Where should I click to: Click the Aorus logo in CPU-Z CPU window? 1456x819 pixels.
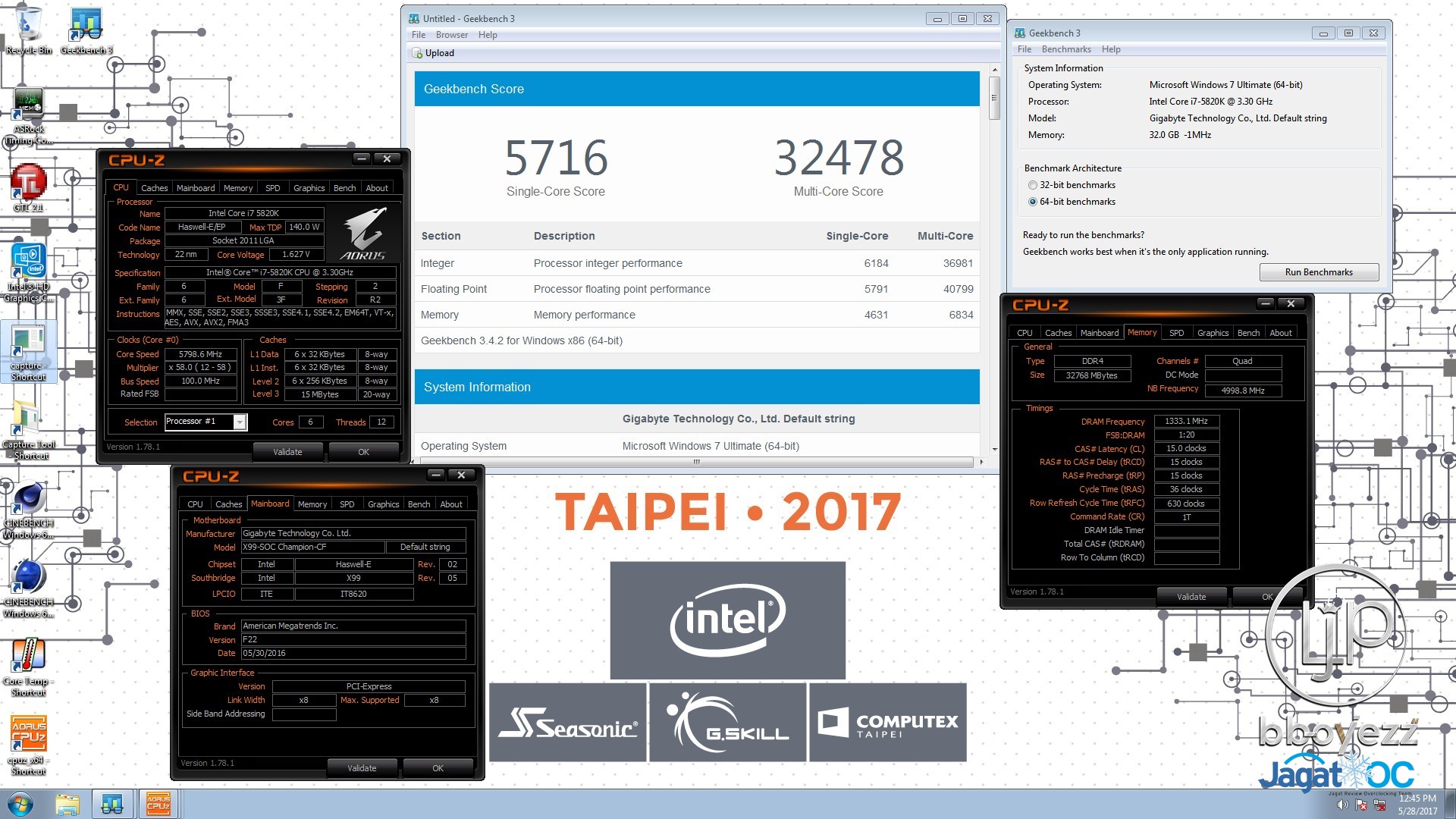[363, 234]
